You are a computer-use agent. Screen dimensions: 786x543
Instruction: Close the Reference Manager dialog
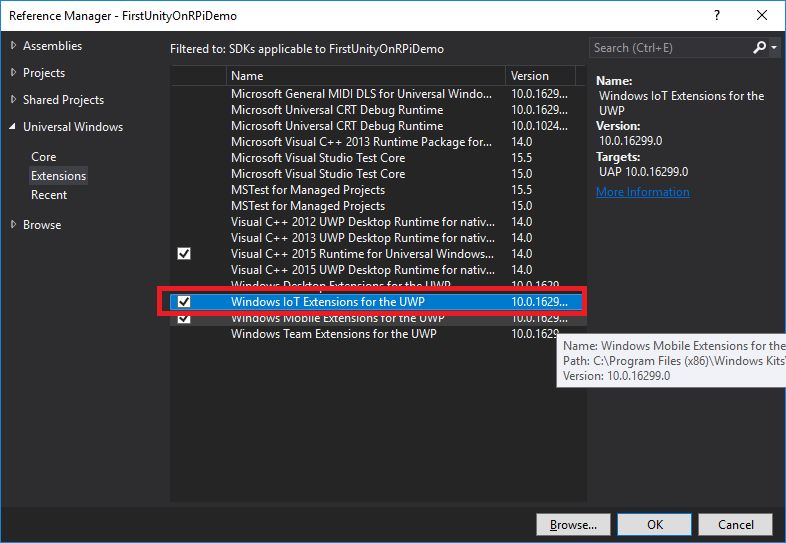762,15
